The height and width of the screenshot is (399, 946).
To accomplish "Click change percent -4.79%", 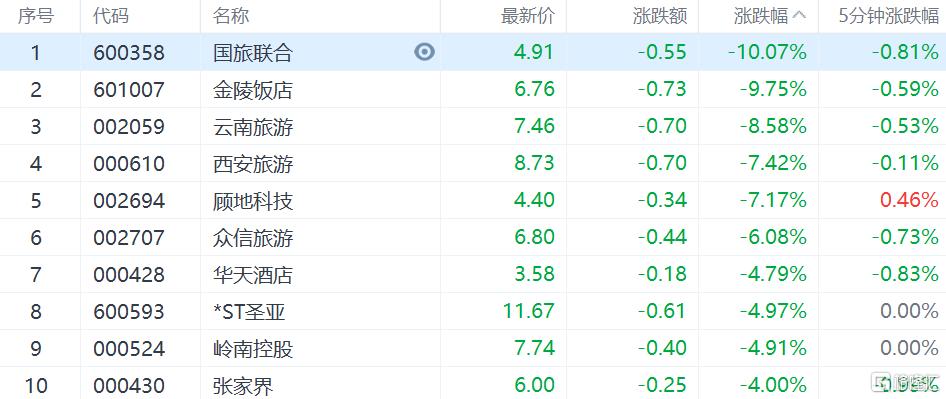I will 773,275.
